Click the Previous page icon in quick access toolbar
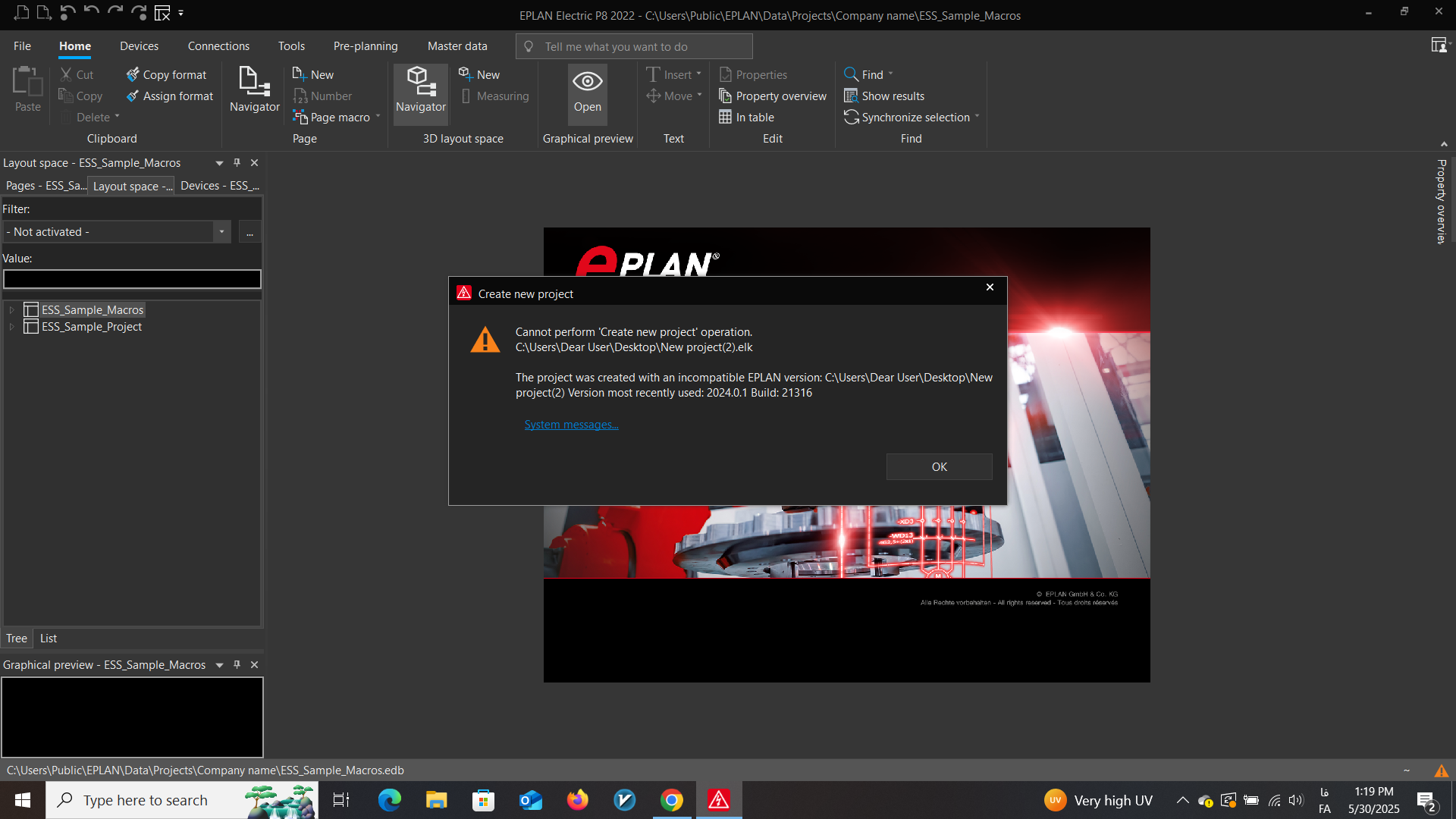The width and height of the screenshot is (1456, 819). (21, 13)
